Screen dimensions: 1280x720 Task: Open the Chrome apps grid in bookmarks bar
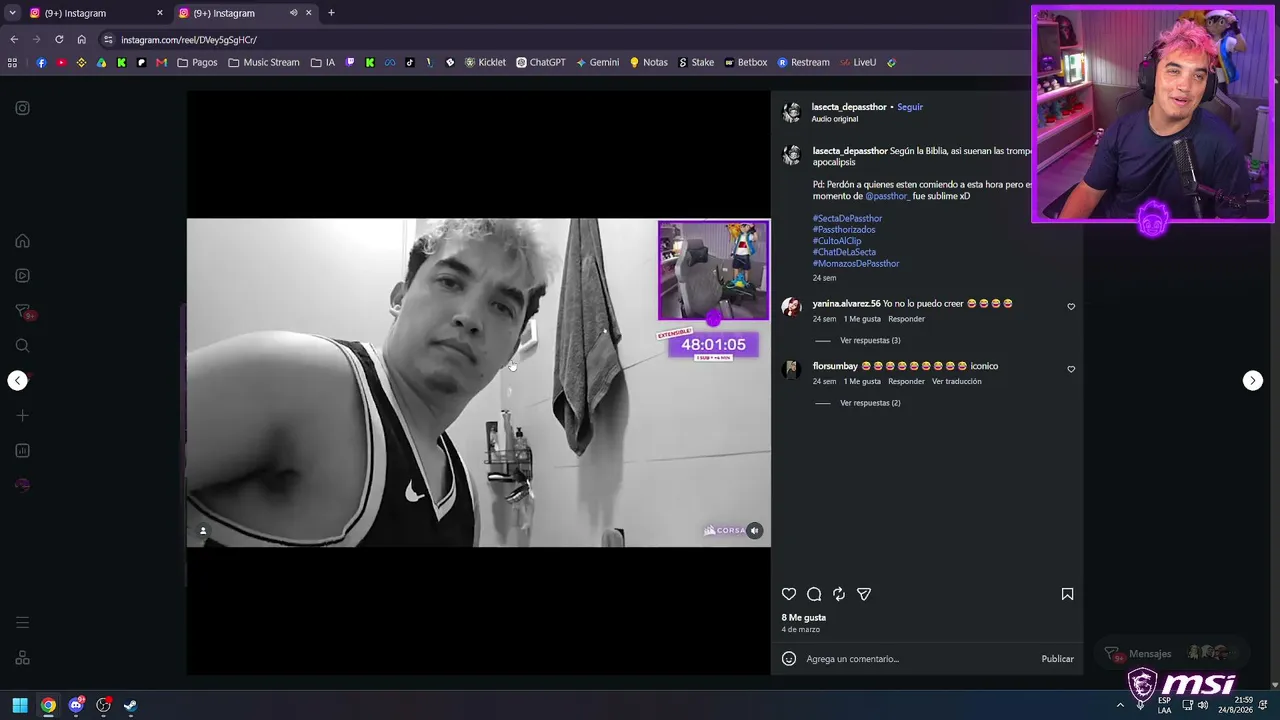[x=12, y=62]
